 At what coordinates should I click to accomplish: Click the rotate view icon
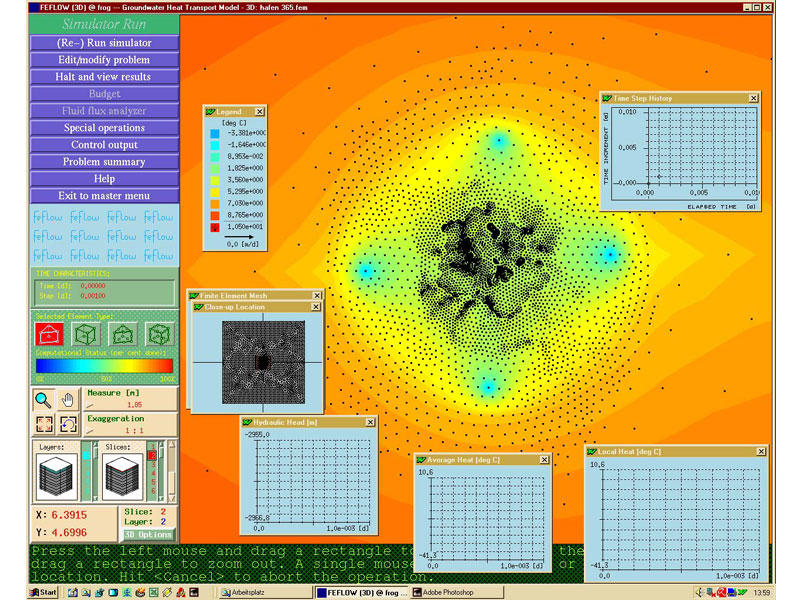click(x=68, y=424)
